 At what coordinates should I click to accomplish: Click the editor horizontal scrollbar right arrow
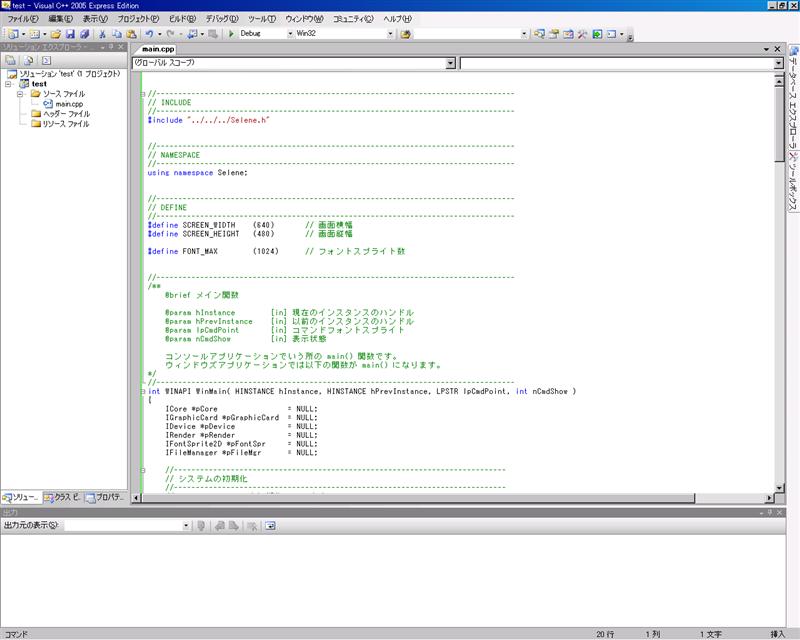coord(769,498)
